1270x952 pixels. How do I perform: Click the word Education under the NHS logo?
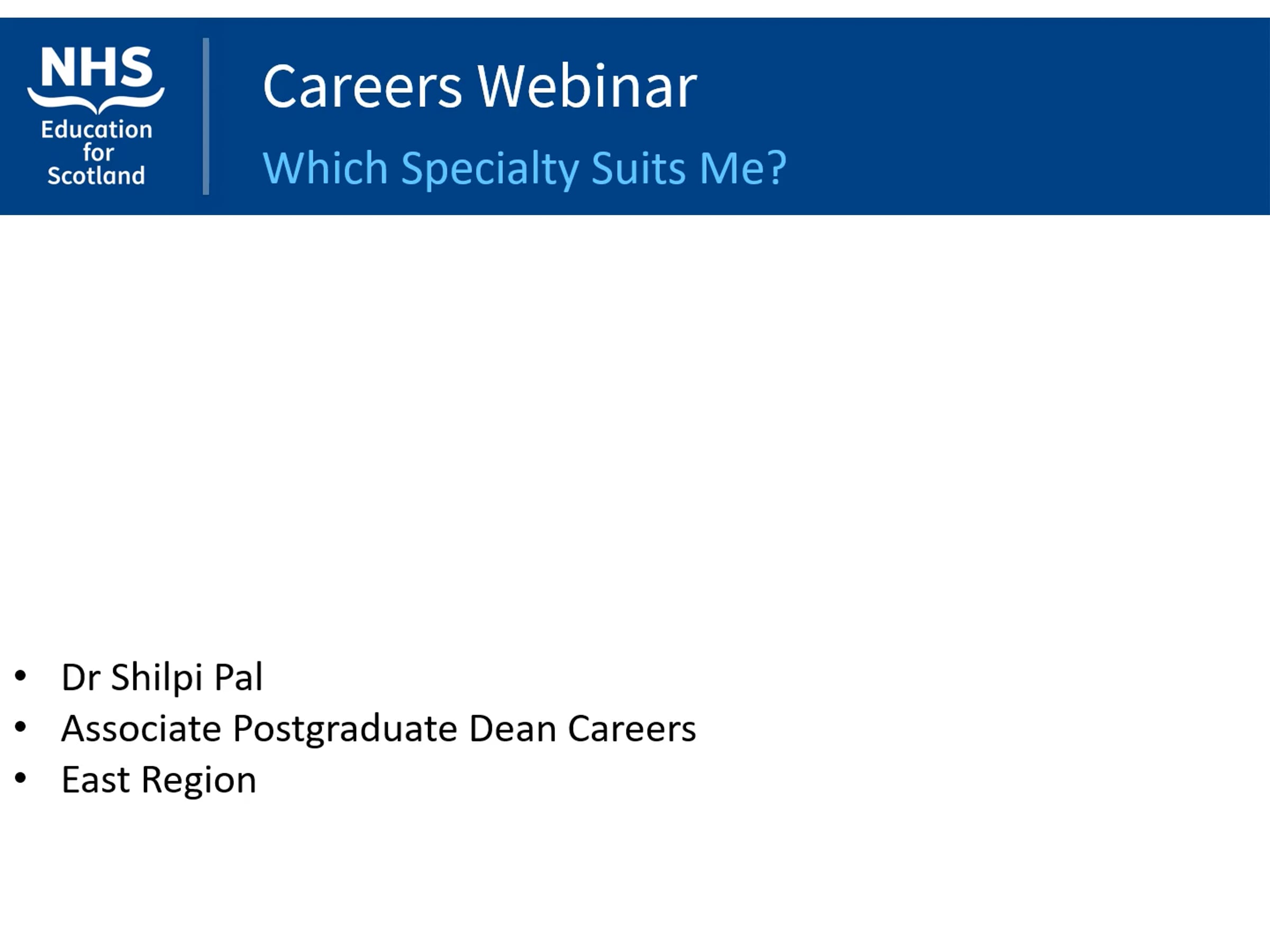[96, 130]
